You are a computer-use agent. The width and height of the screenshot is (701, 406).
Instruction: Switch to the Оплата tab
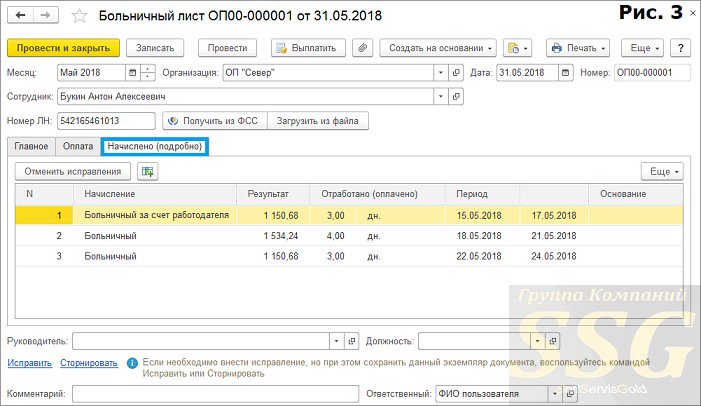(x=78, y=146)
